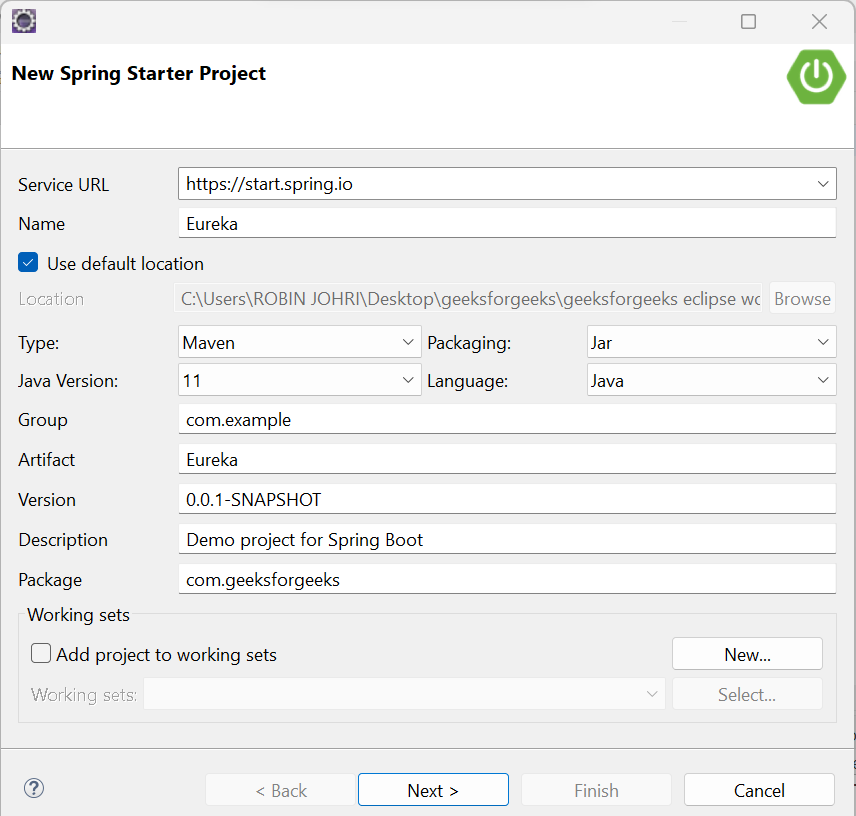Viewport: 856px width, 816px height.
Task: Focus the Description field Demo project text
Action: (x=507, y=539)
